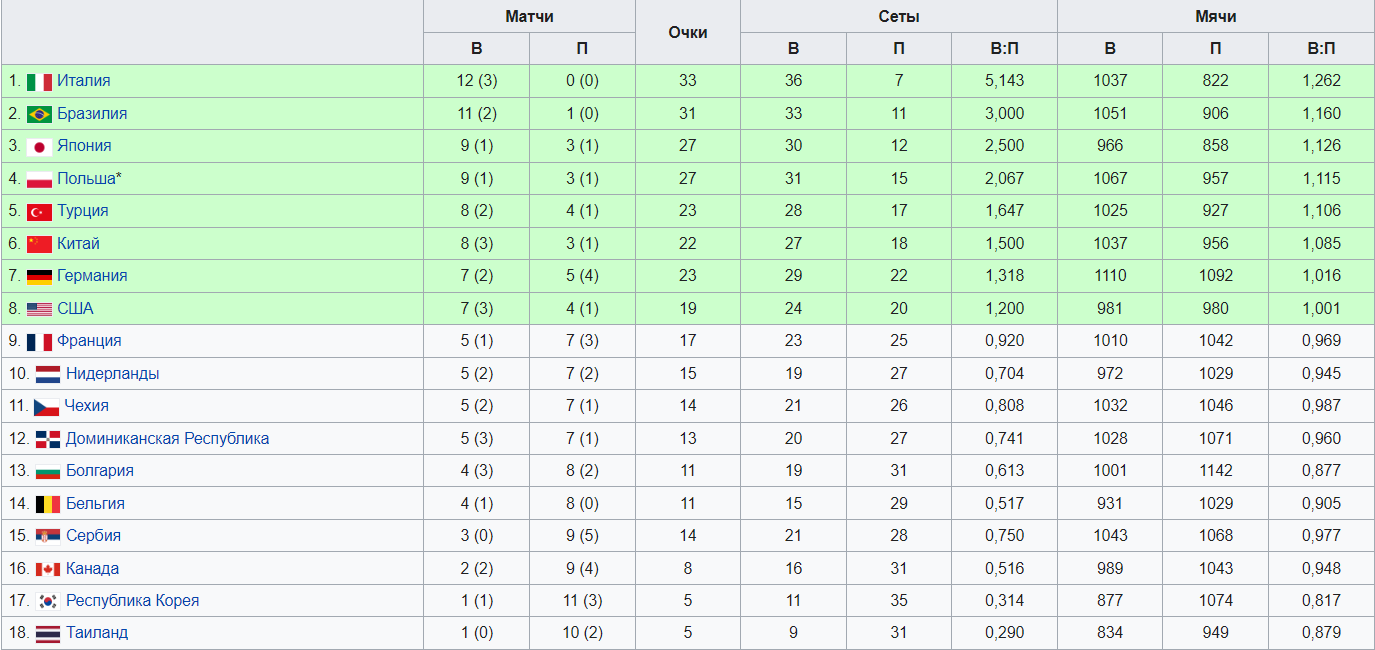
Task: Click the Thailand flag icon
Action: pos(48,633)
